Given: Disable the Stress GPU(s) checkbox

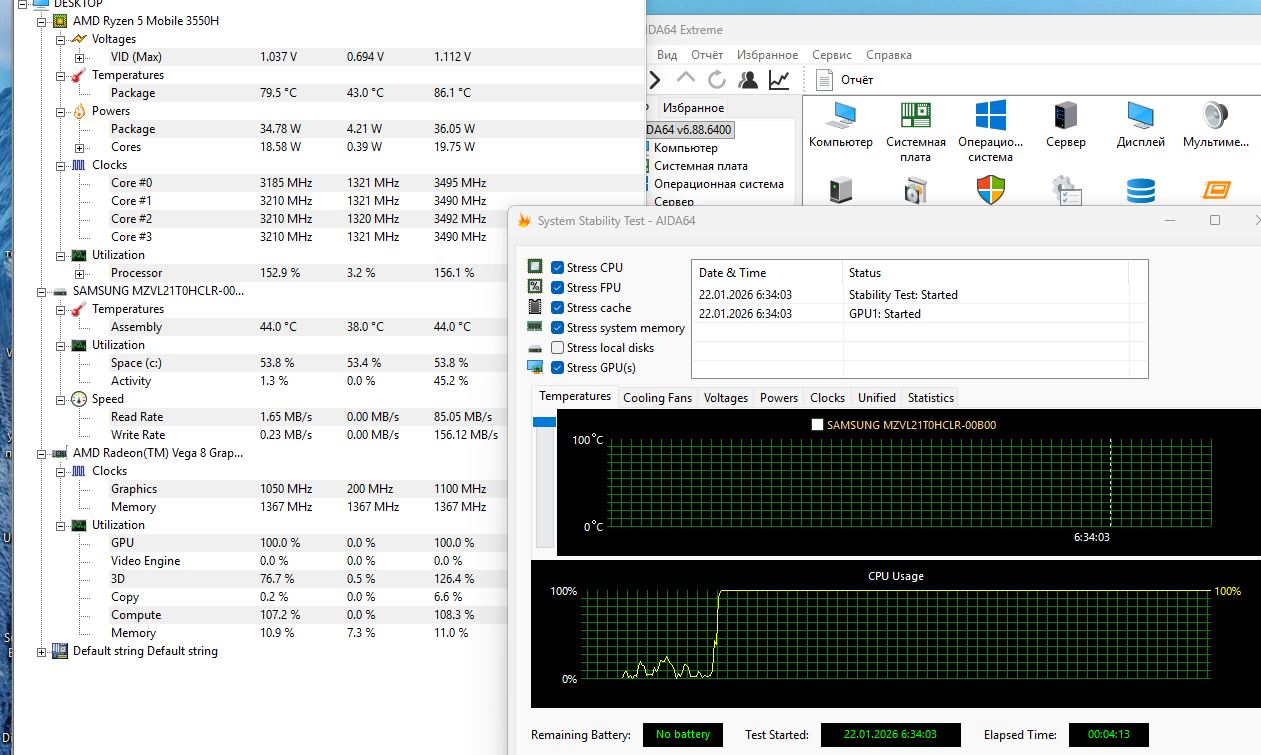Looking at the screenshot, I should click(x=558, y=367).
